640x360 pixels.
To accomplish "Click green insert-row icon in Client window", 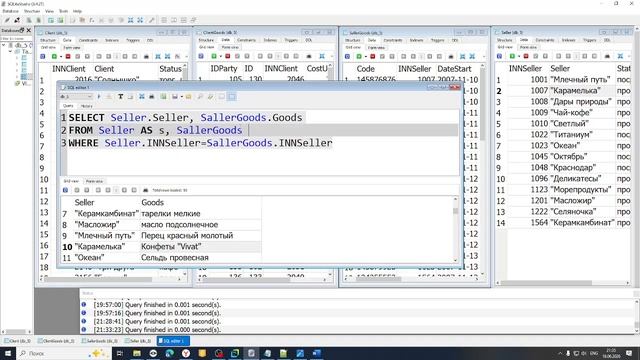I will pos(54,56).
